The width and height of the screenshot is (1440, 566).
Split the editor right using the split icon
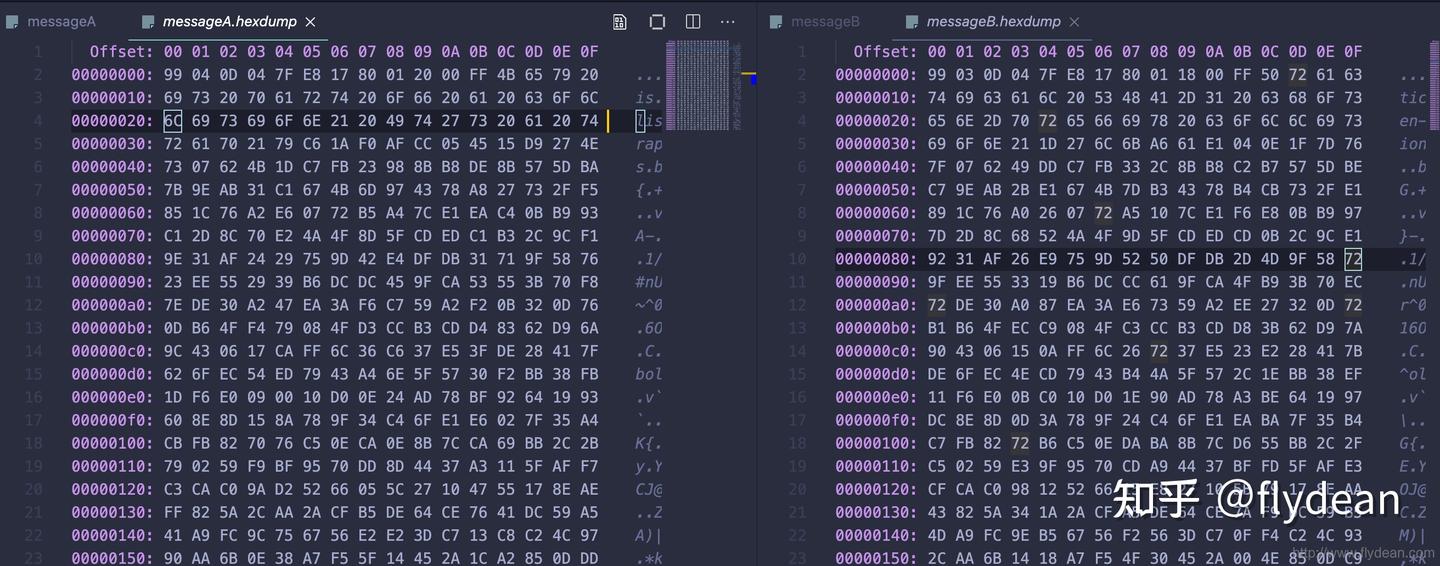tap(693, 22)
